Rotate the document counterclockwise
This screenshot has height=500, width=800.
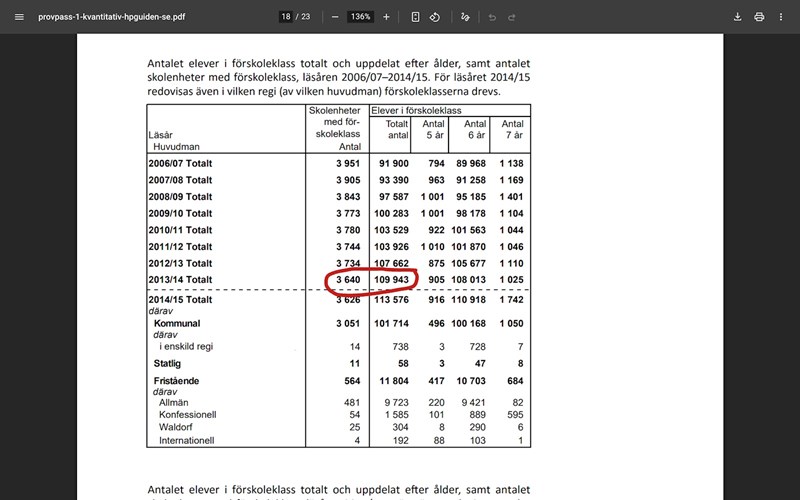click(x=435, y=17)
